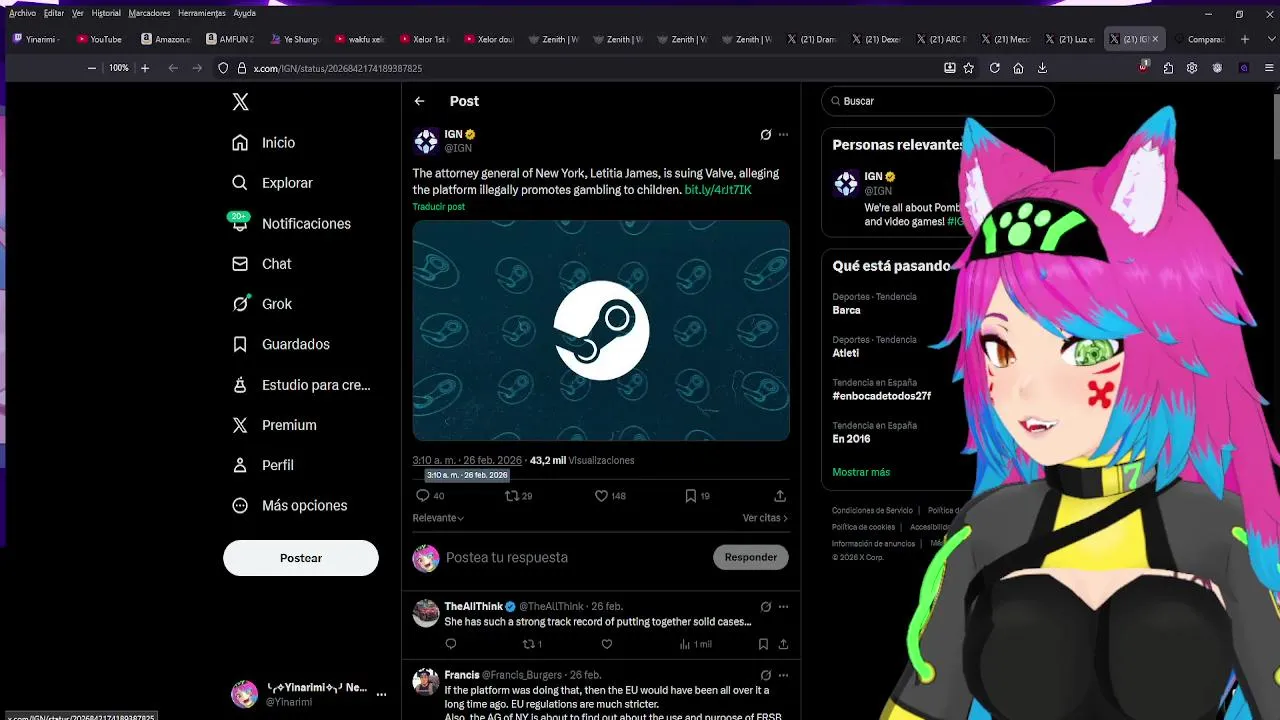Click the Buscar search field

(938, 101)
